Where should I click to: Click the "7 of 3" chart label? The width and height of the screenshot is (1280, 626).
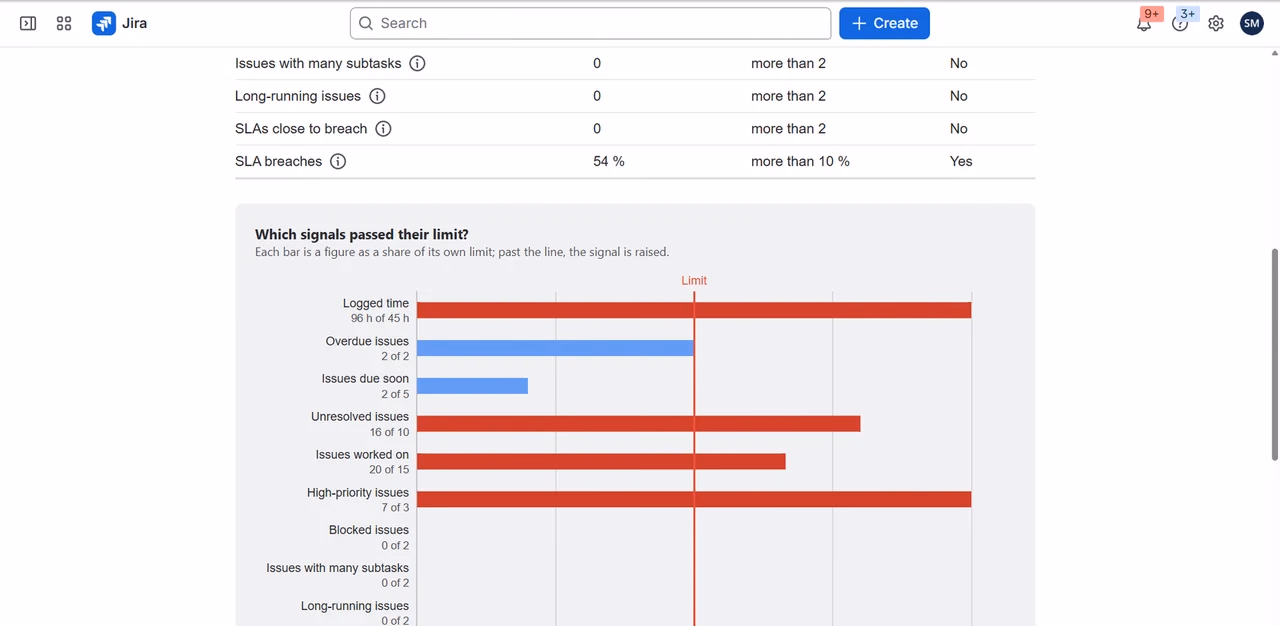[x=395, y=507]
